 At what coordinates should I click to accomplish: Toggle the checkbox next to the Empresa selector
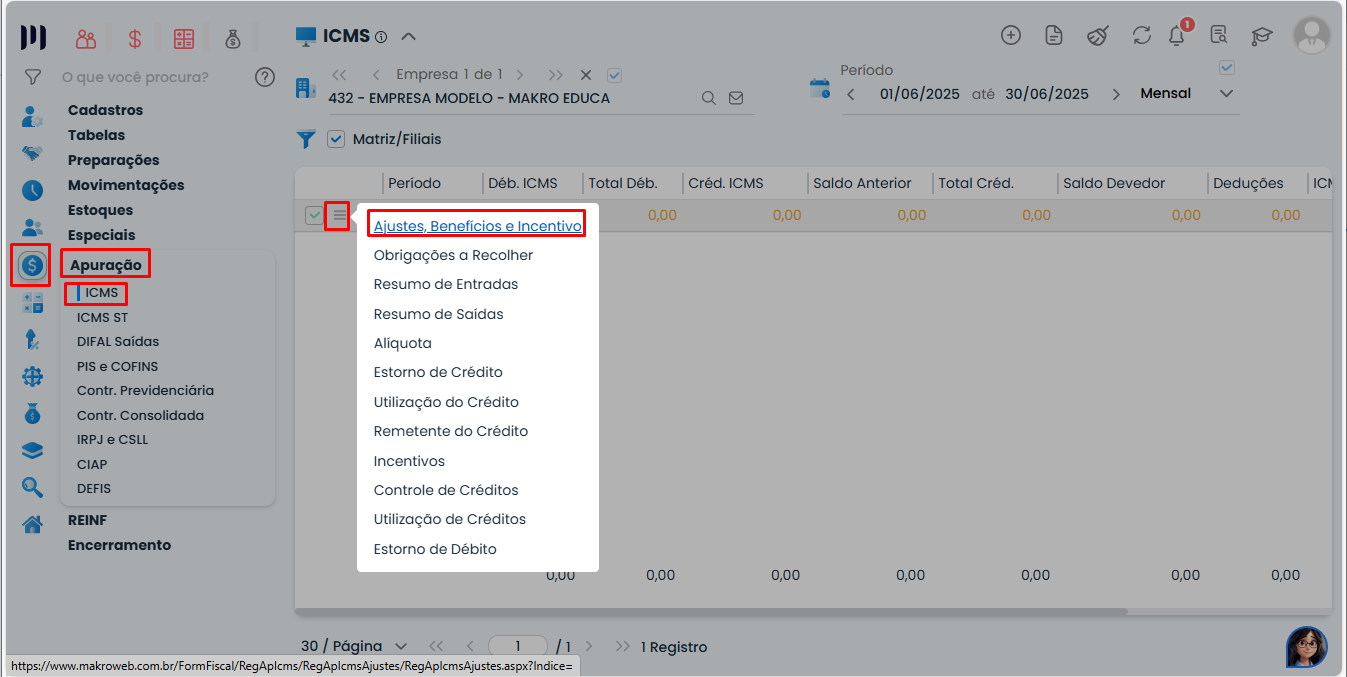tap(614, 74)
